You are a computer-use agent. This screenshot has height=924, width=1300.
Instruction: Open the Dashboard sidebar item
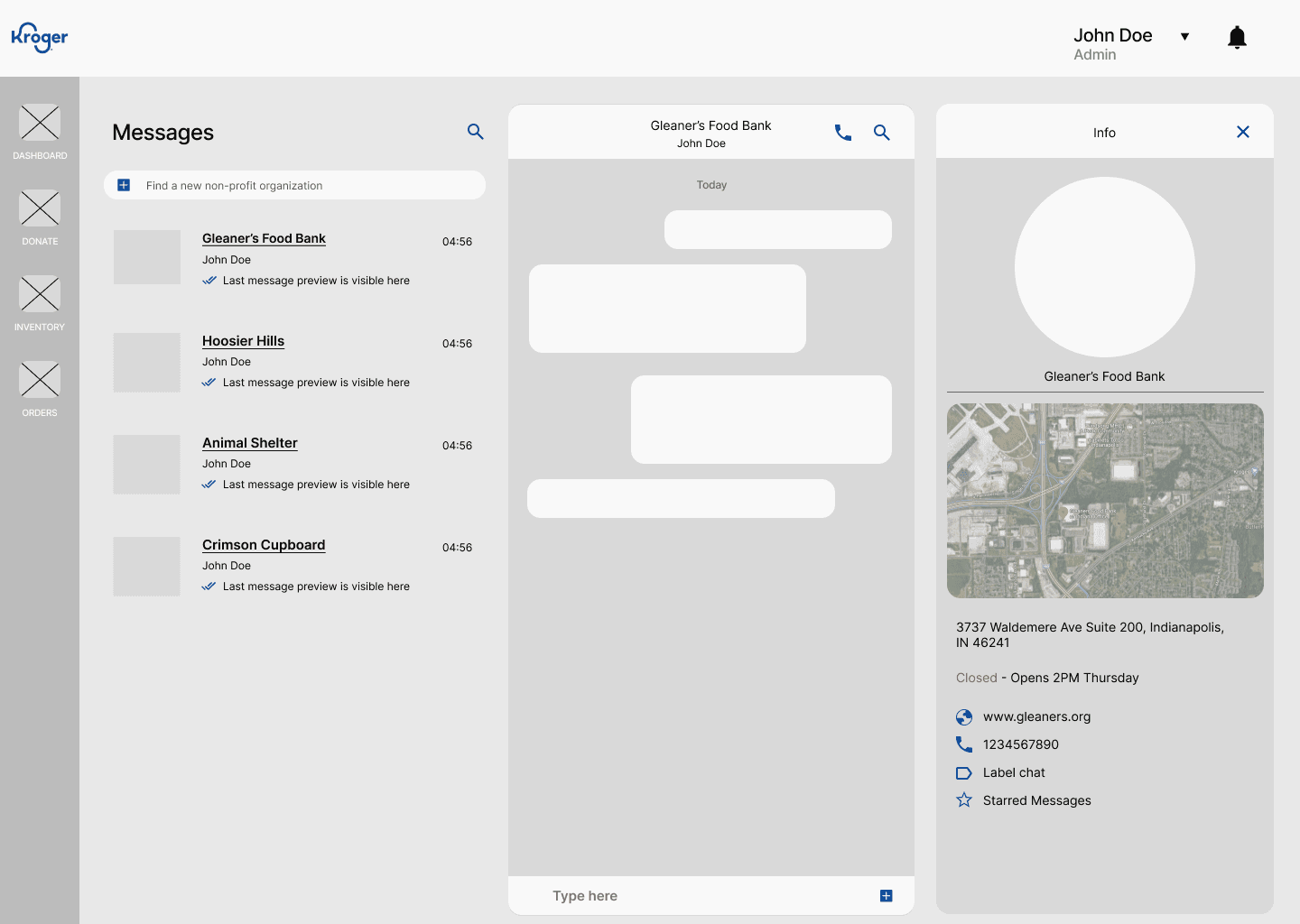pos(40,132)
